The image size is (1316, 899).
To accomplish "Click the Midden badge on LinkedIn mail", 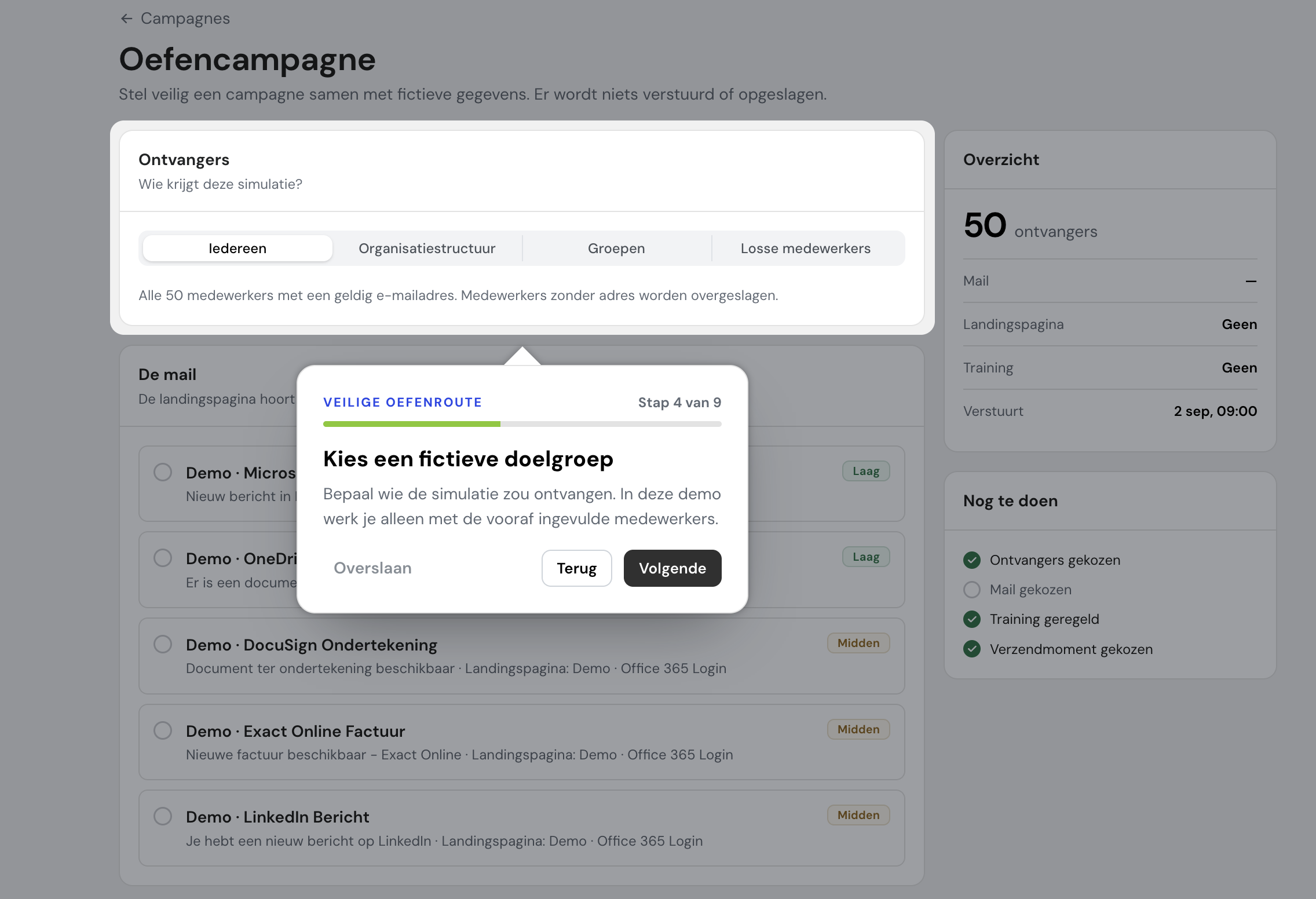I will pyautogui.click(x=858, y=815).
